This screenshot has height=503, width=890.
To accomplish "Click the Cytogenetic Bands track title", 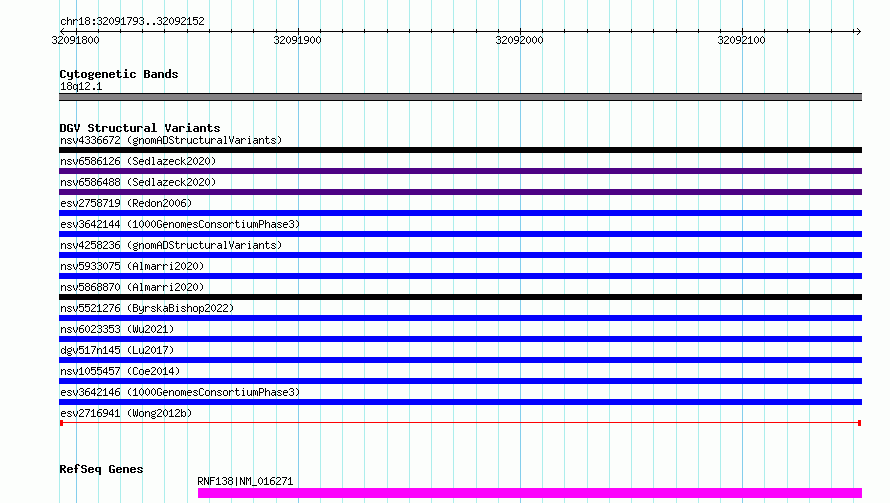I will [119, 74].
